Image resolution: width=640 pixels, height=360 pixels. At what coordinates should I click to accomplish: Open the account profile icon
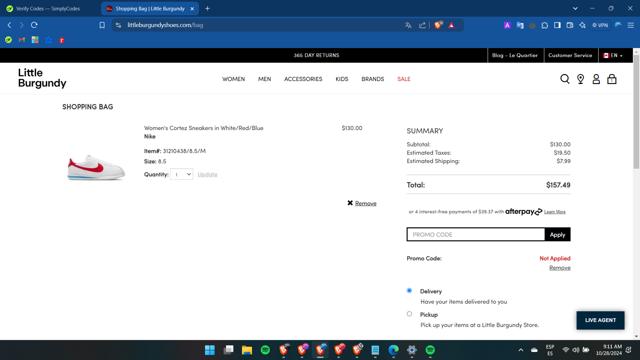[596, 79]
